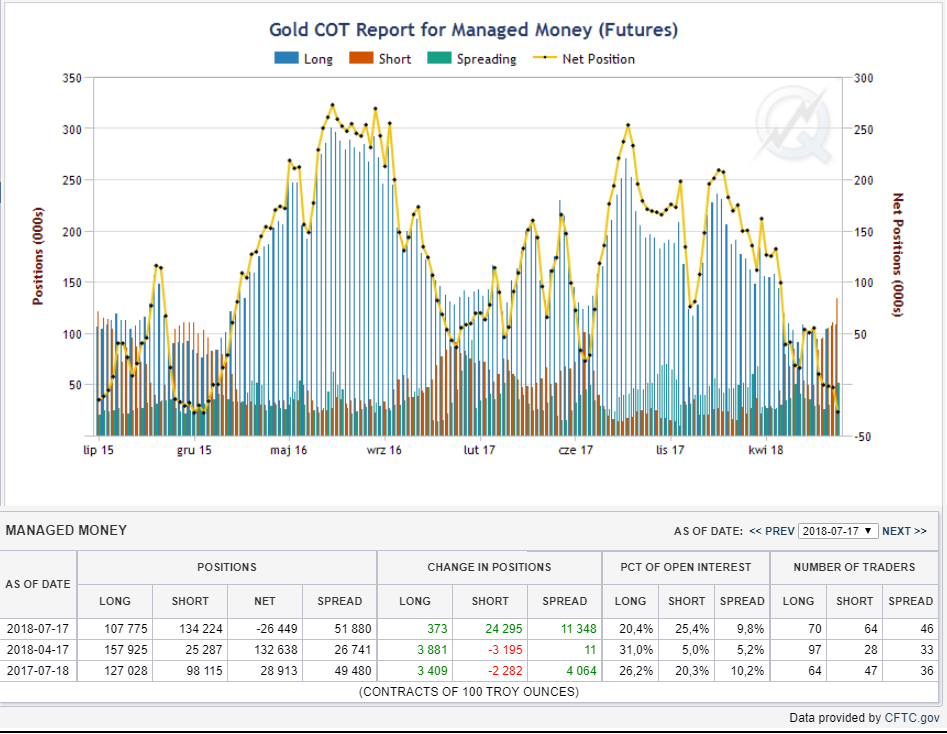Open the CFTC.gov data source link

(x=912, y=718)
